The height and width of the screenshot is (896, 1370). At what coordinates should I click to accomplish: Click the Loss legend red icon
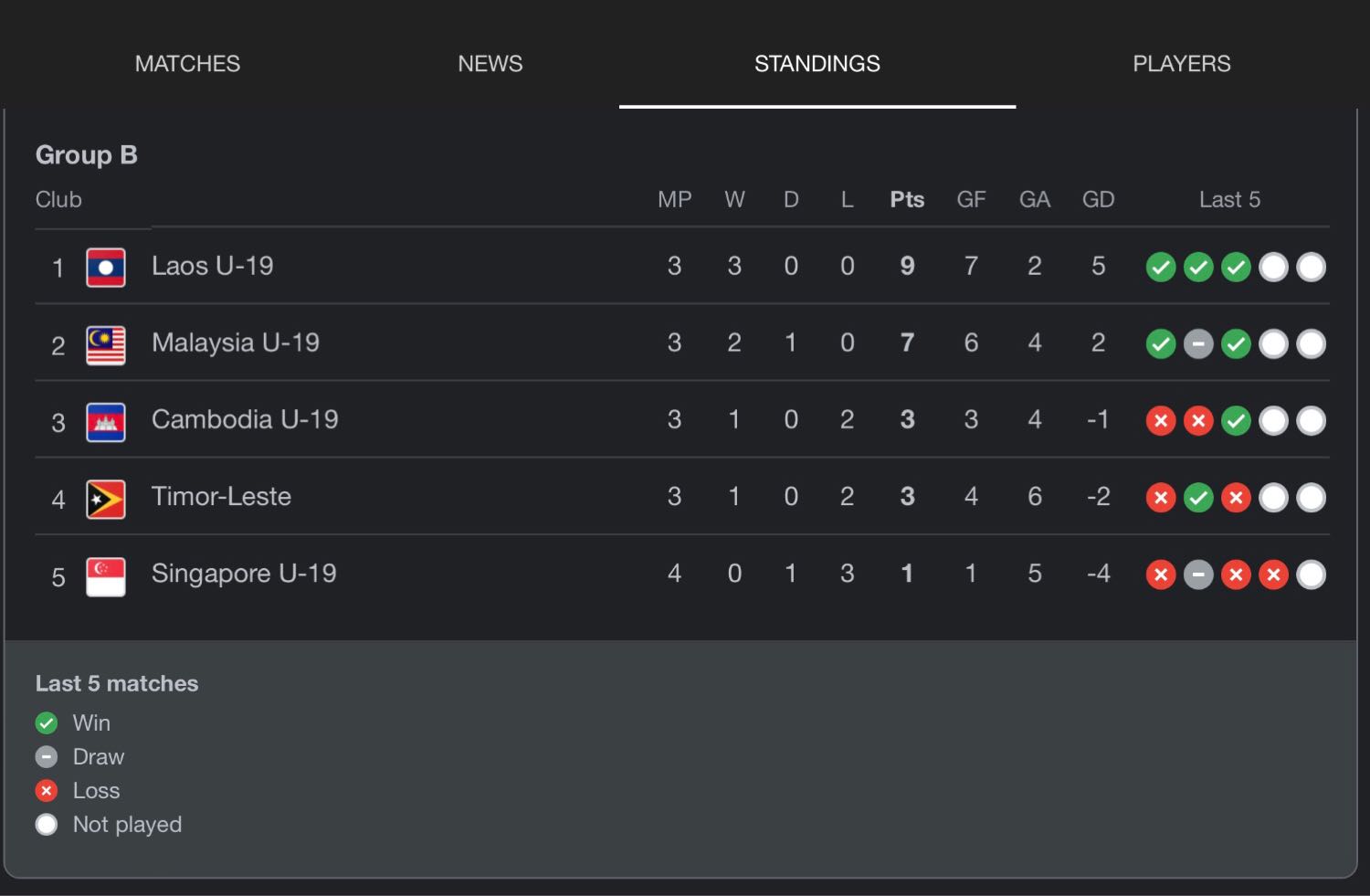[47, 791]
